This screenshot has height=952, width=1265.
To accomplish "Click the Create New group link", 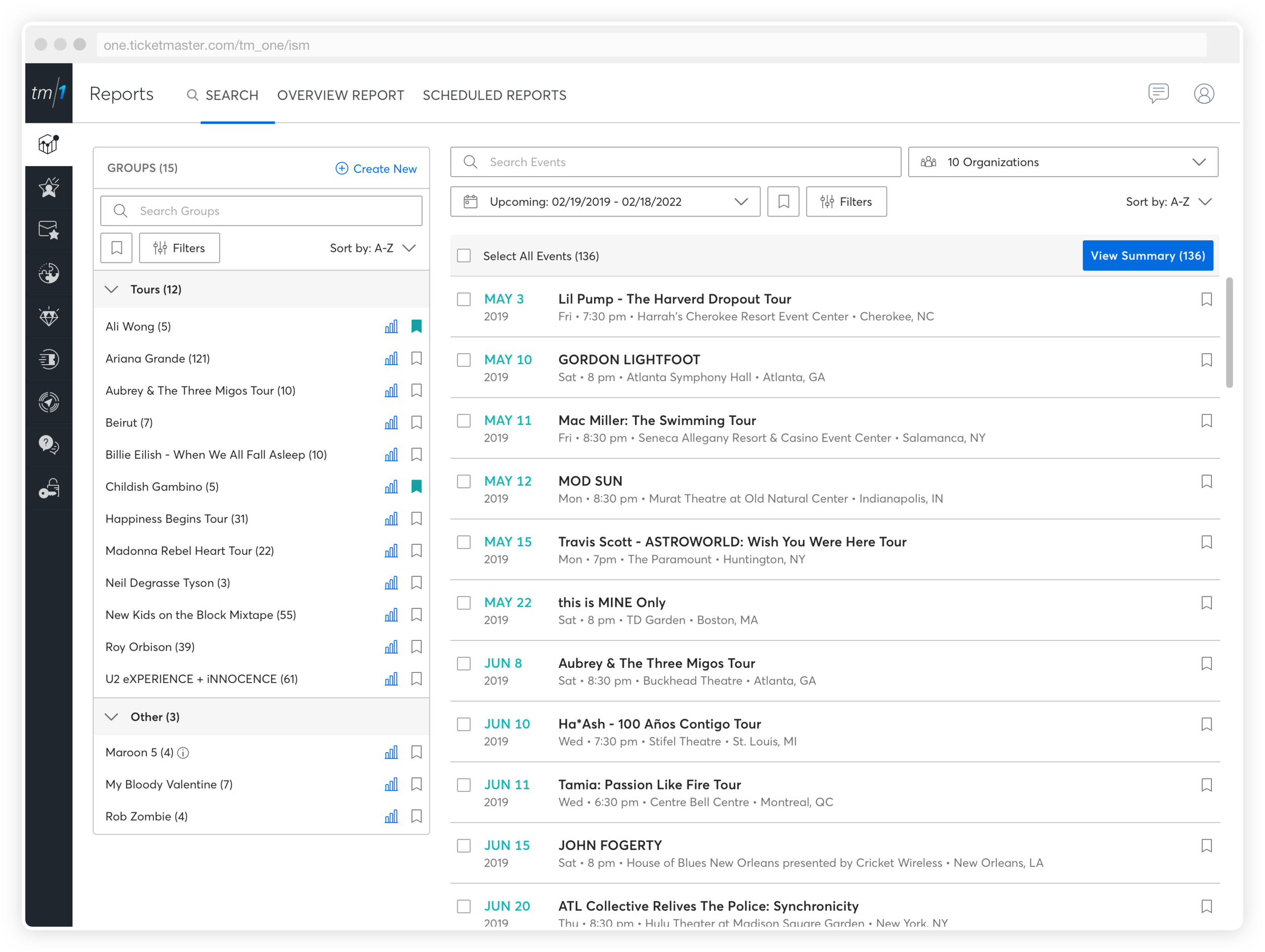I will coord(376,168).
